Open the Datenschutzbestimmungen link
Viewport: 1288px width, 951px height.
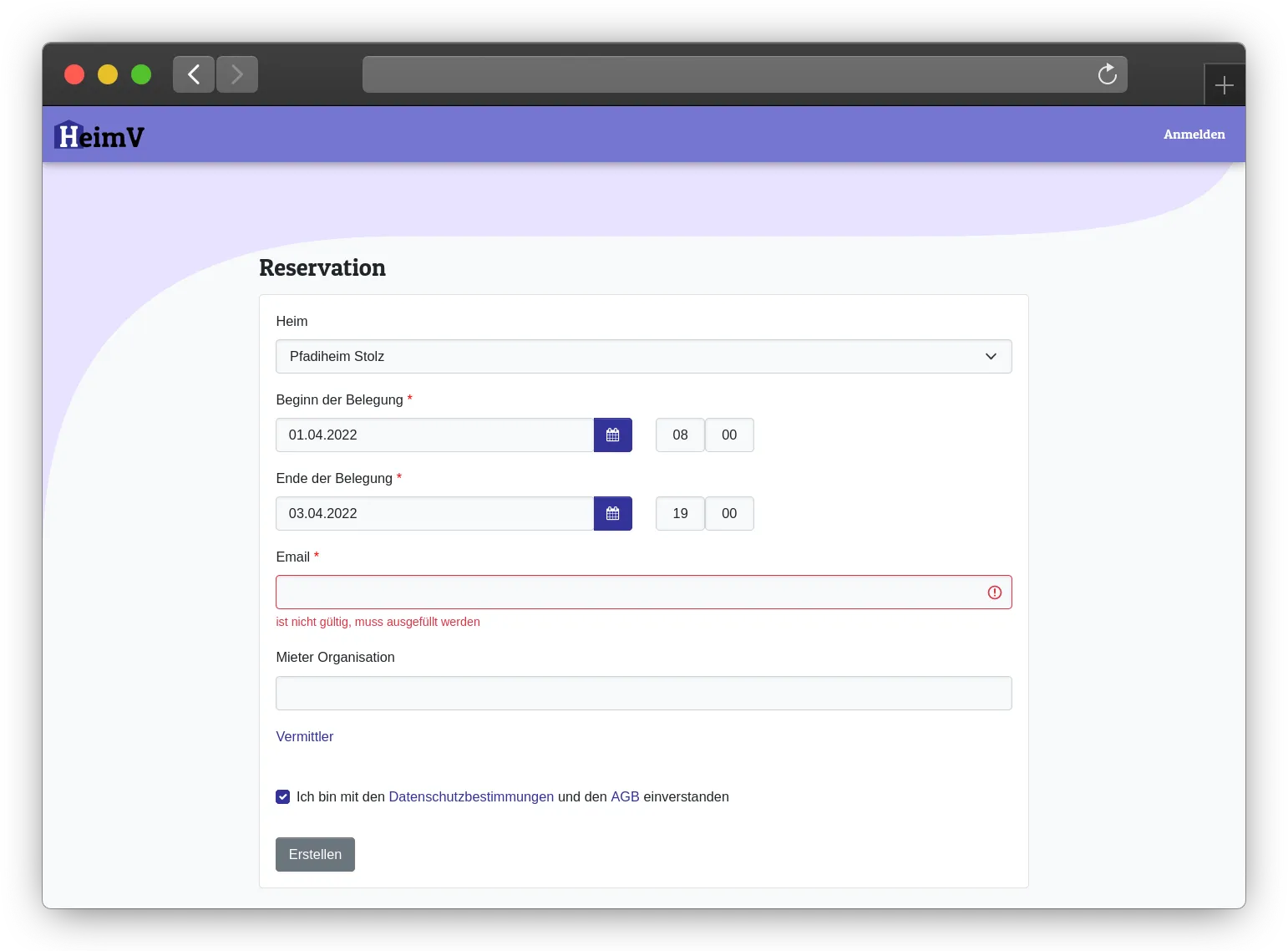(x=471, y=797)
